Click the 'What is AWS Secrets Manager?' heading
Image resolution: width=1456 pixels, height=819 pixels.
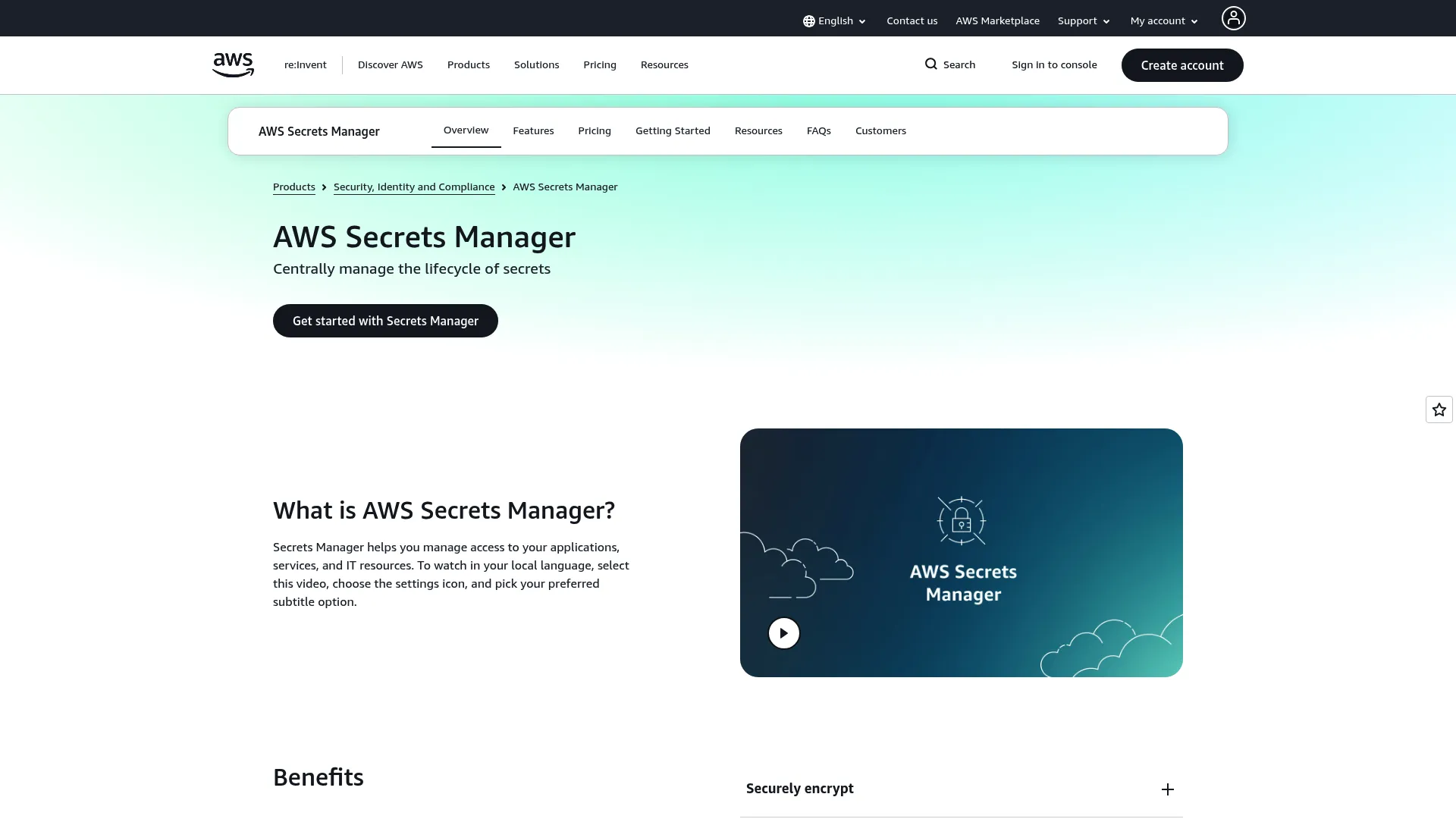point(444,510)
